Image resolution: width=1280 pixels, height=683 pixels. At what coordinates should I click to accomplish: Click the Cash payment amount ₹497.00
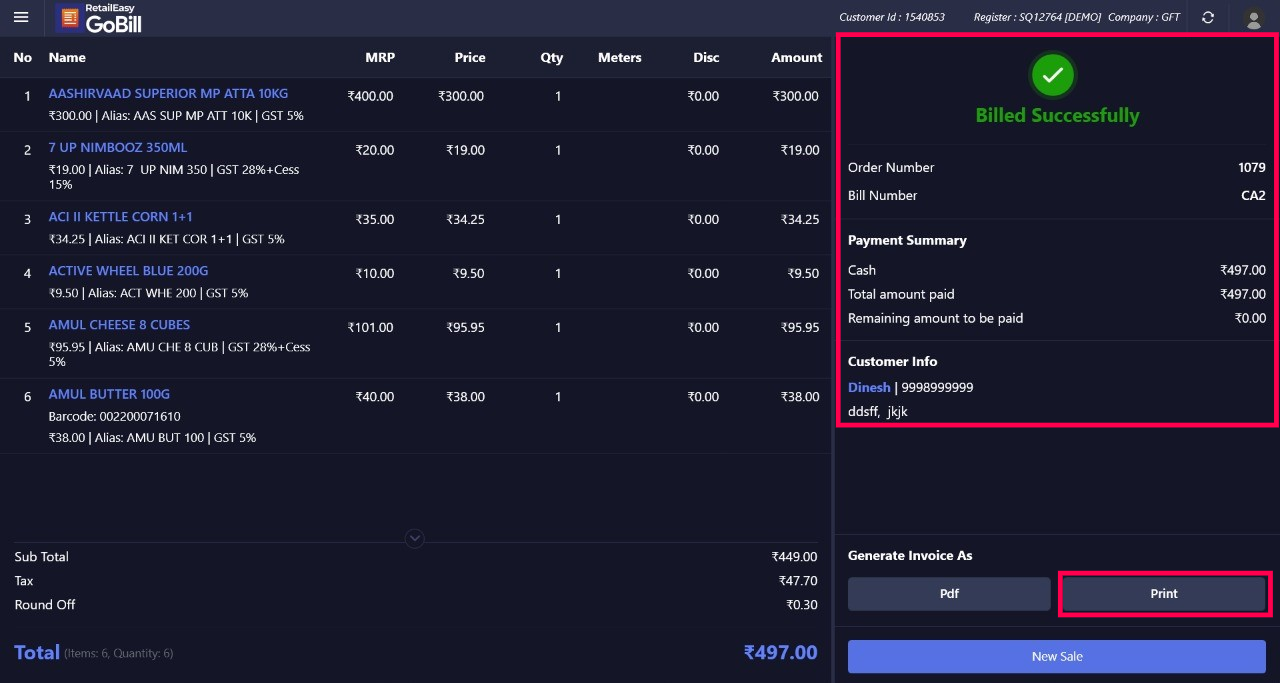1243,270
